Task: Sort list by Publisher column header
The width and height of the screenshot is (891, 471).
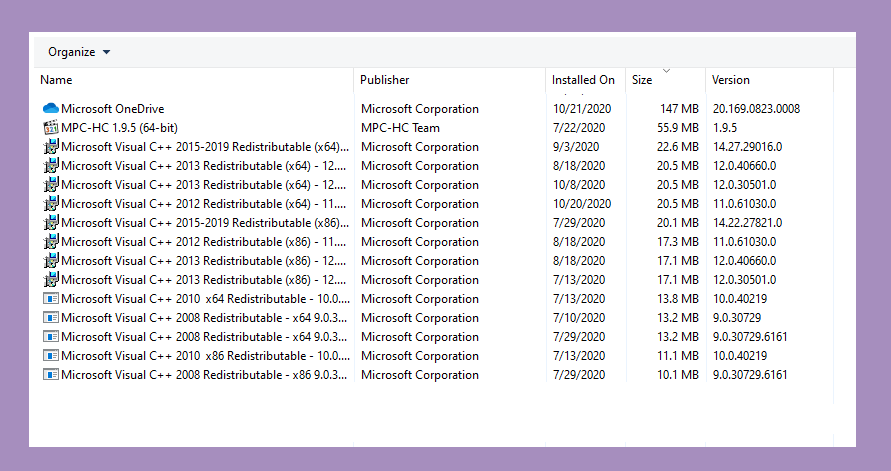Action: click(384, 80)
